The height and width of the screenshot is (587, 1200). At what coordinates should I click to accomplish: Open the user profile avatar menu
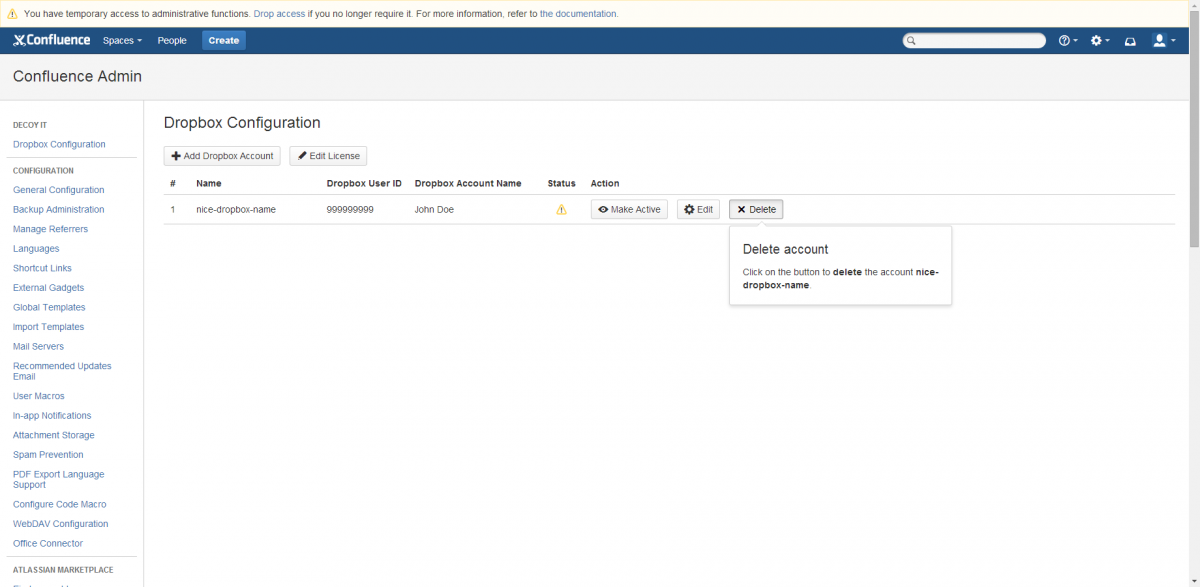click(x=1163, y=41)
